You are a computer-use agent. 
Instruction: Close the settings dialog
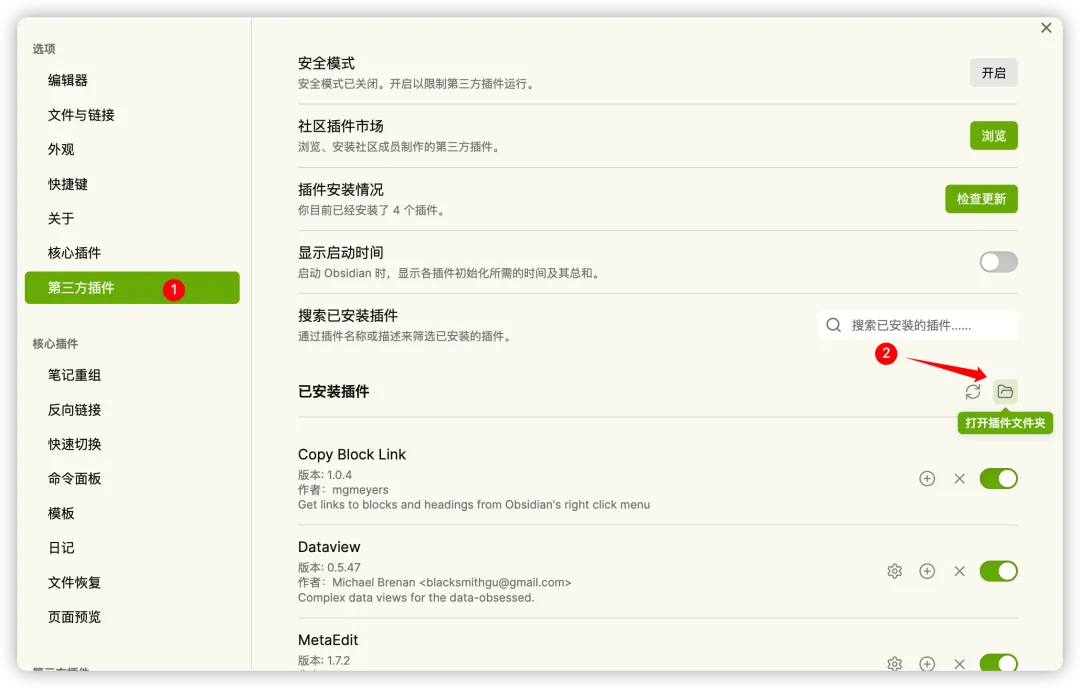(x=1046, y=28)
